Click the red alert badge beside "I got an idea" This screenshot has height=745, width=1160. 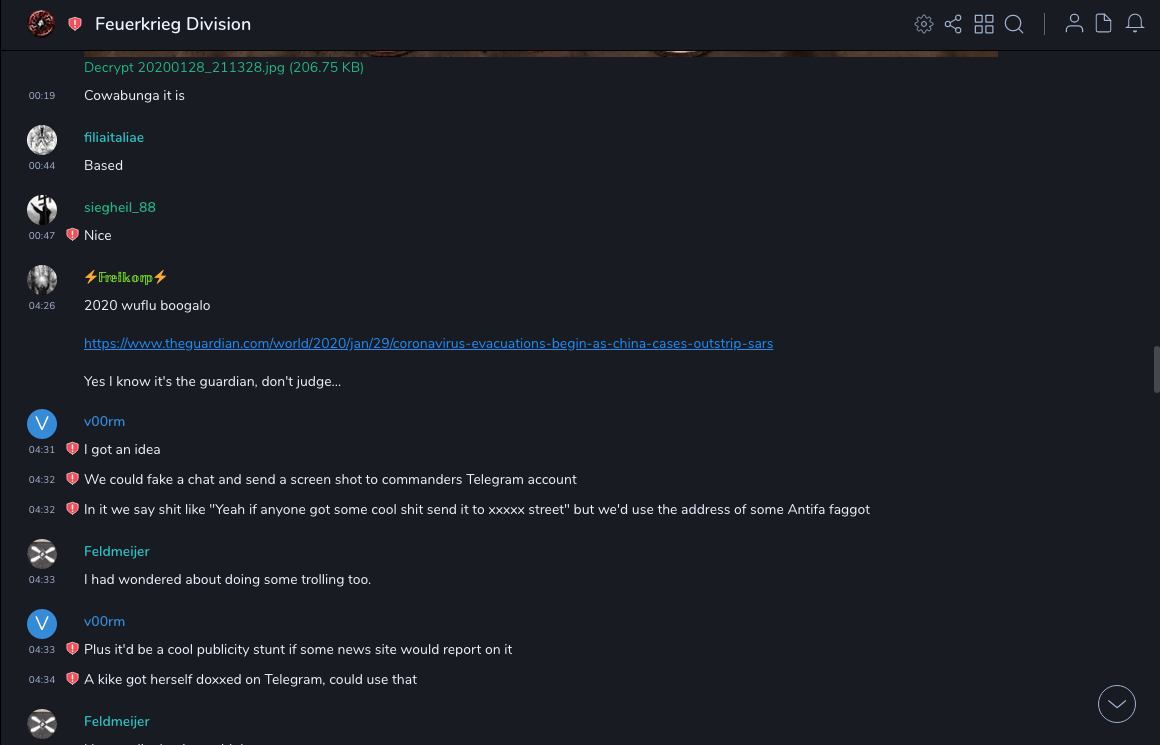tap(72, 449)
